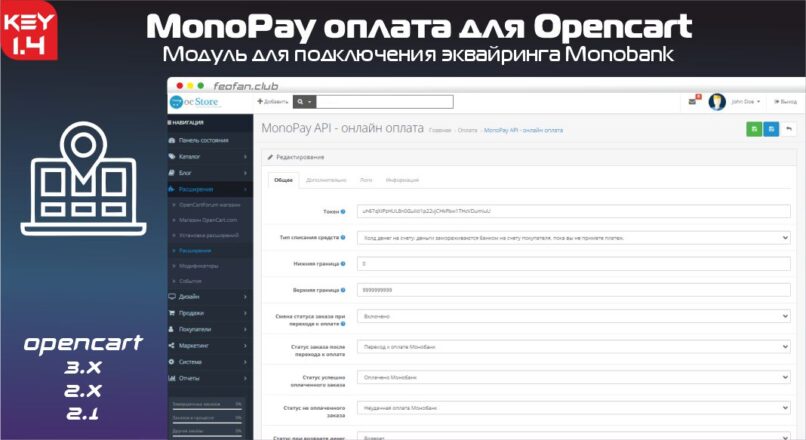Screen dimensions: 806x440
Task: Click the cart icon beside Продажи
Action: tap(172, 313)
